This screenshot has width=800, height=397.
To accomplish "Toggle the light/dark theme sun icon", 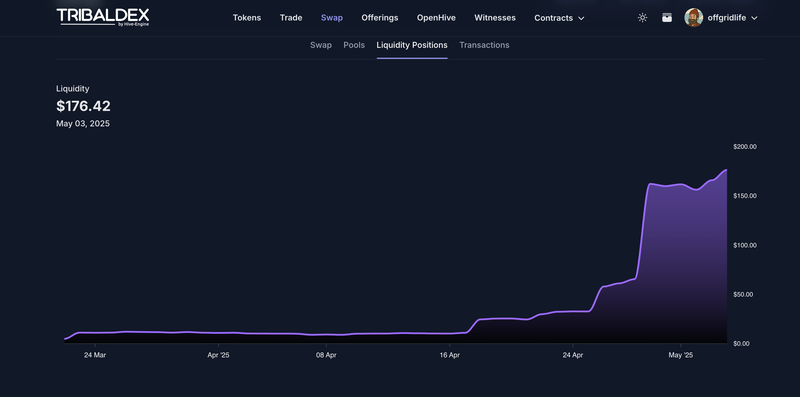I will click(x=642, y=18).
